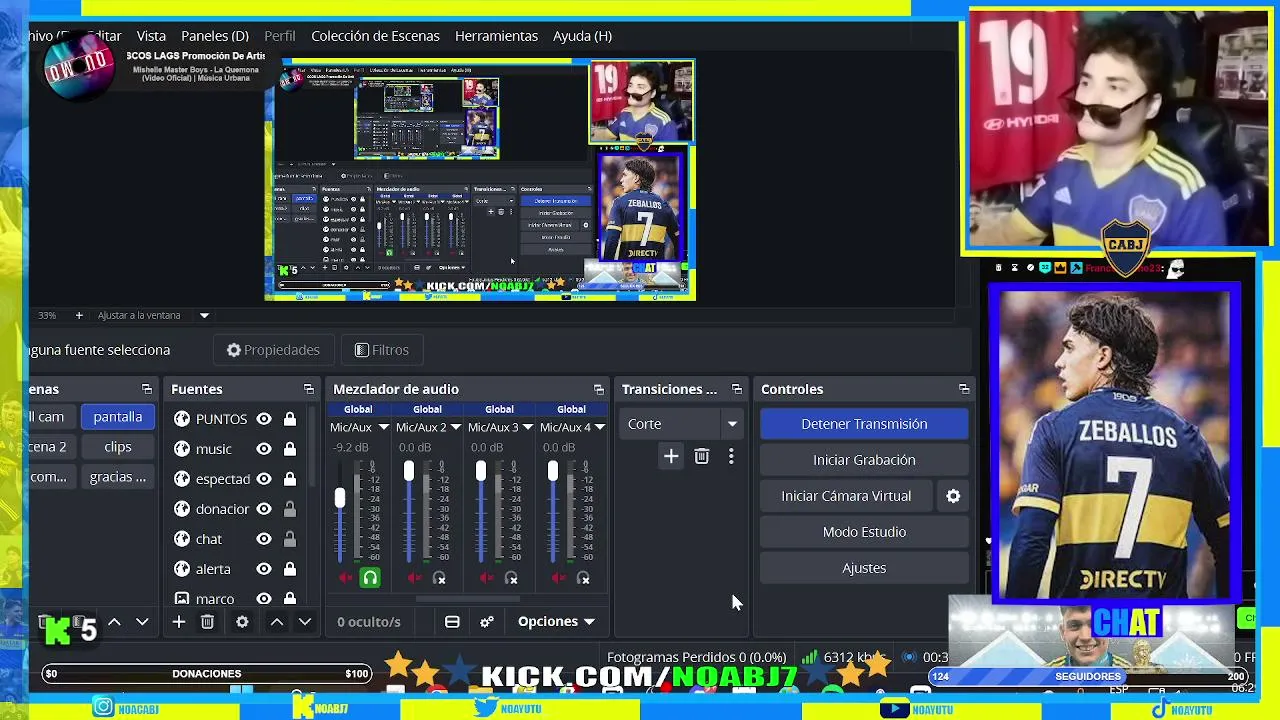Viewport: 1280px width, 720px height.
Task: Lock the donacion source
Action: [290, 509]
